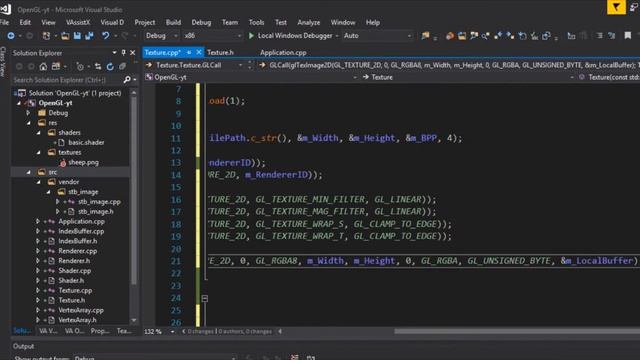
Task: Click Sync with Active Document icon
Action: (x=98, y=67)
